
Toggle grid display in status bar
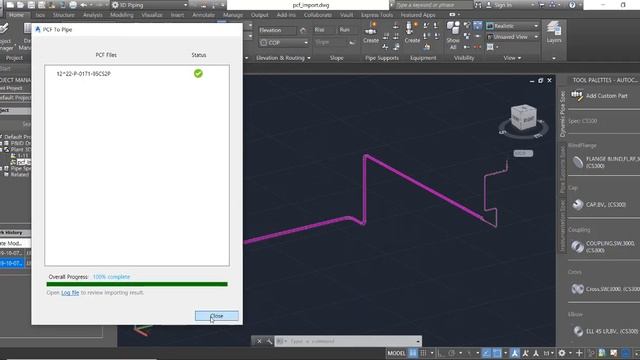413,353
